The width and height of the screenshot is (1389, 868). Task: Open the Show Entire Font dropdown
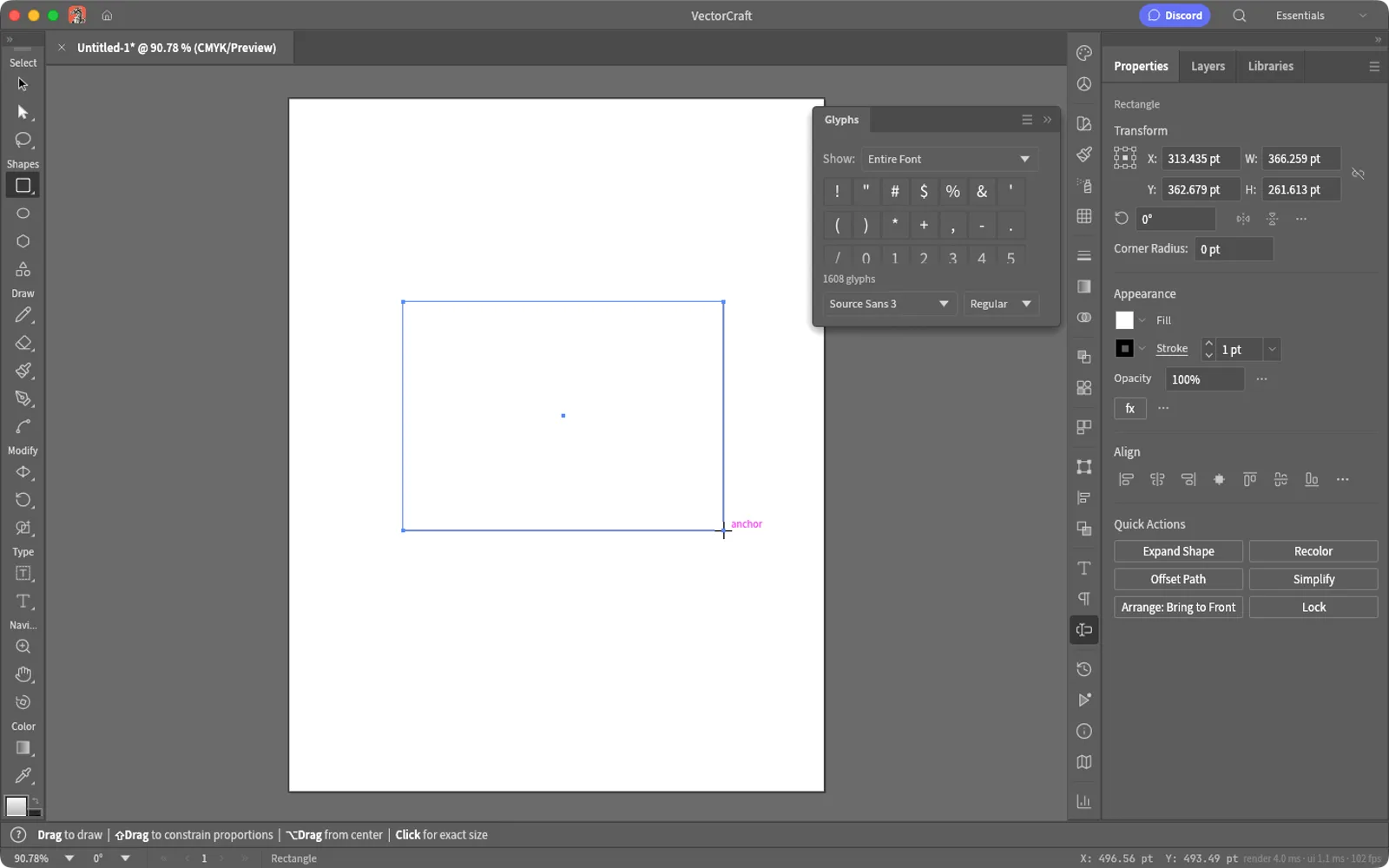point(950,159)
